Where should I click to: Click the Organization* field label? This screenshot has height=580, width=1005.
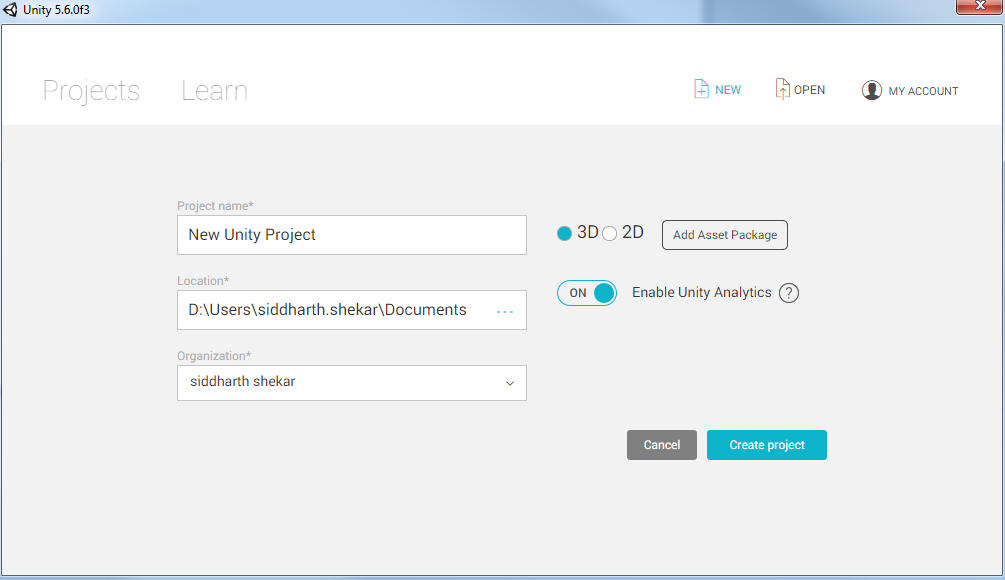point(214,356)
